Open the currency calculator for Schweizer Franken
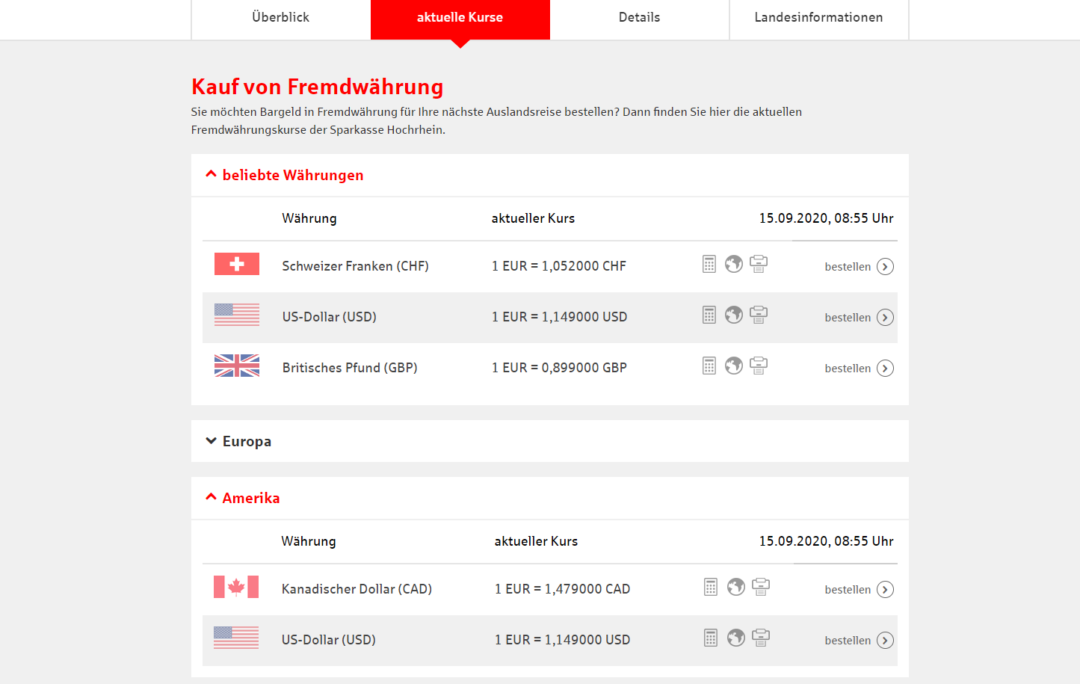 [709, 264]
